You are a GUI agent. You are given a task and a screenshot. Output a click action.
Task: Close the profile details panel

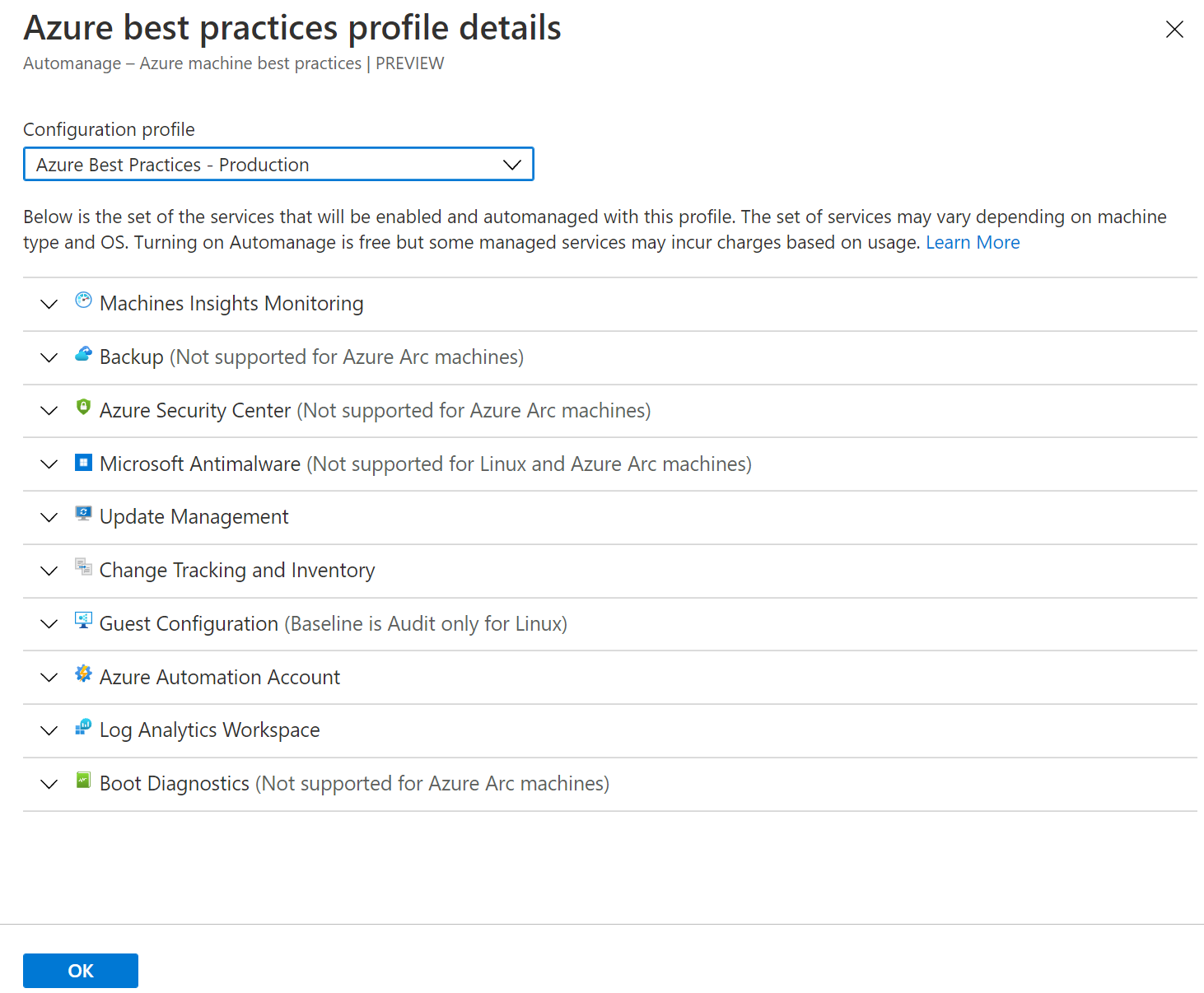pos(1174,30)
